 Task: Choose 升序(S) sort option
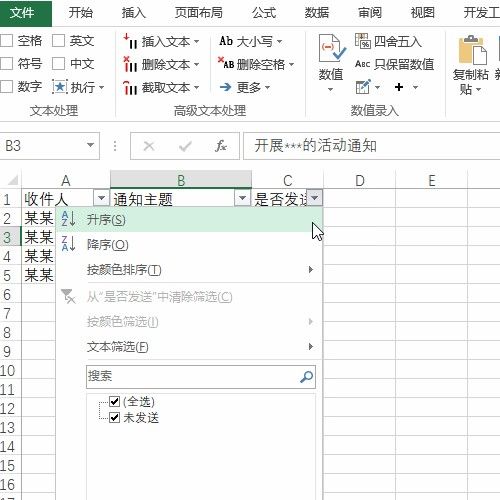pos(189,220)
